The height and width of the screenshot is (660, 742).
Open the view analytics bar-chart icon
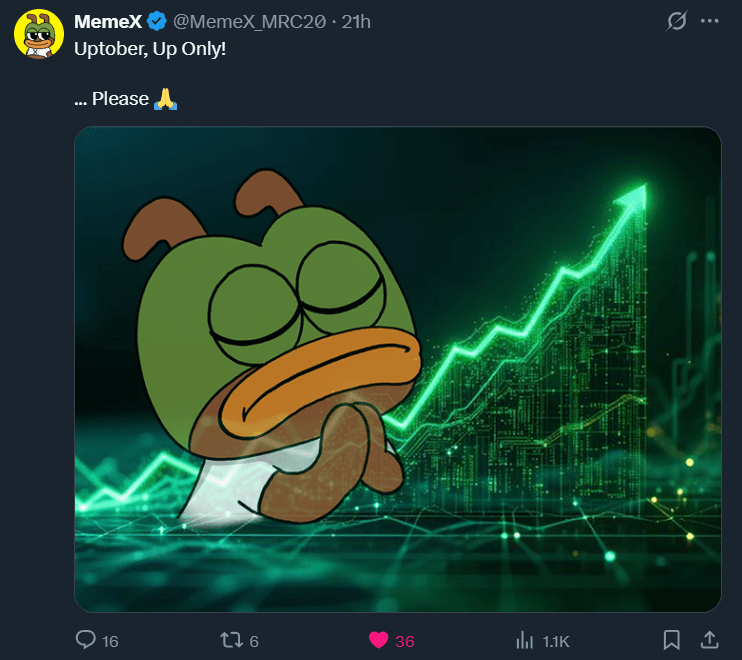pyautogui.click(x=524, y=640)
